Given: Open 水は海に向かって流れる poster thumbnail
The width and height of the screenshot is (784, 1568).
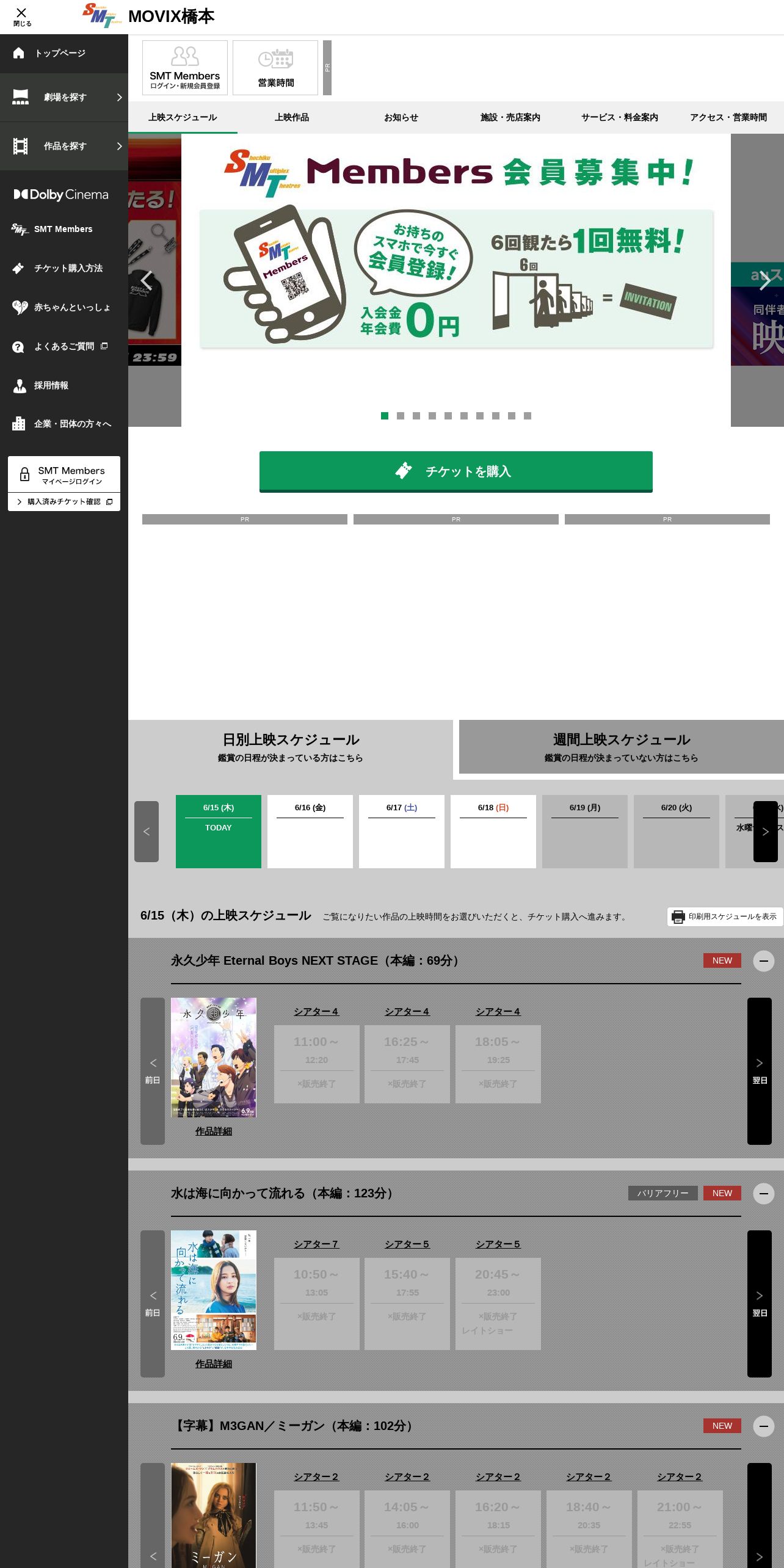Looking at the screenshot, I should click(x=214, y=1290).
